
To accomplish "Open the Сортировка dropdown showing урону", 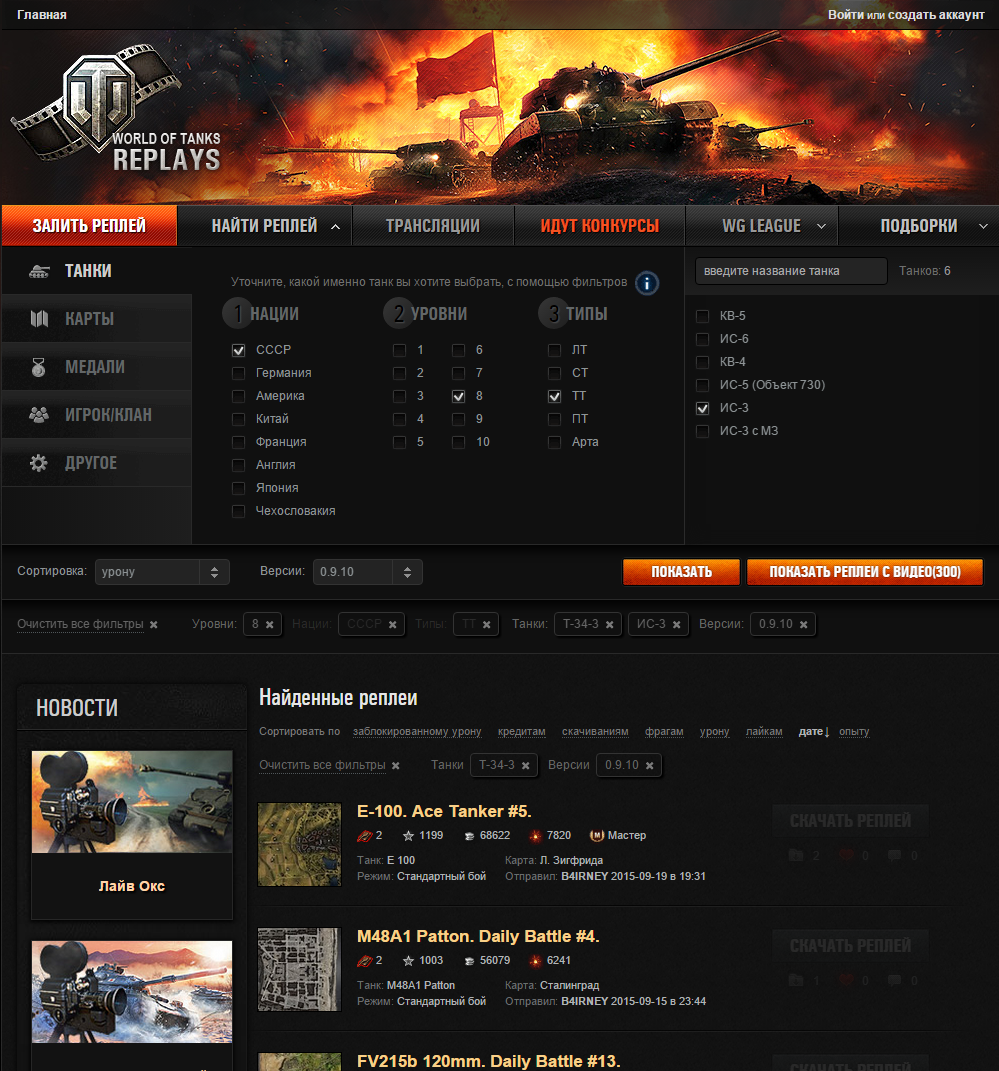I will pyautogui.click(x=162, y=572).
